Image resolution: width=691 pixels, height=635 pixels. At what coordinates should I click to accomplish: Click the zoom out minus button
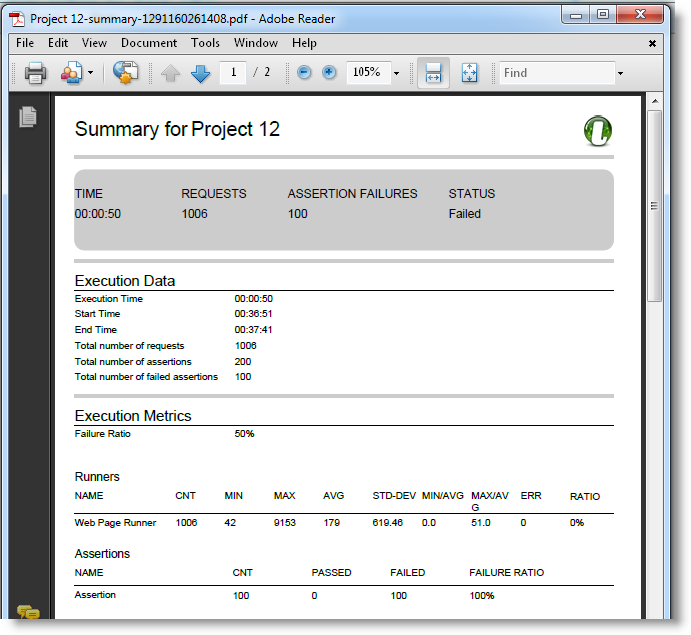point(304,72)
